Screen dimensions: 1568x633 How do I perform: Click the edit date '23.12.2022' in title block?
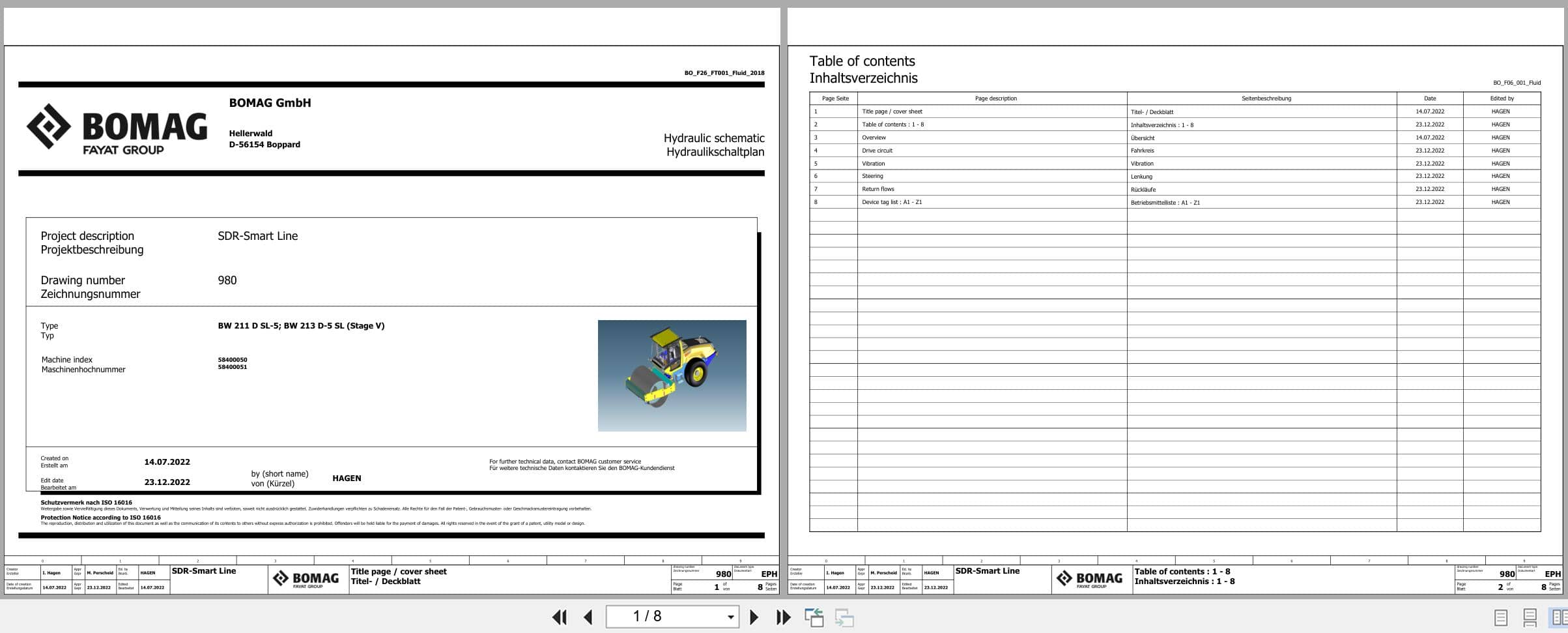(167, 482)
